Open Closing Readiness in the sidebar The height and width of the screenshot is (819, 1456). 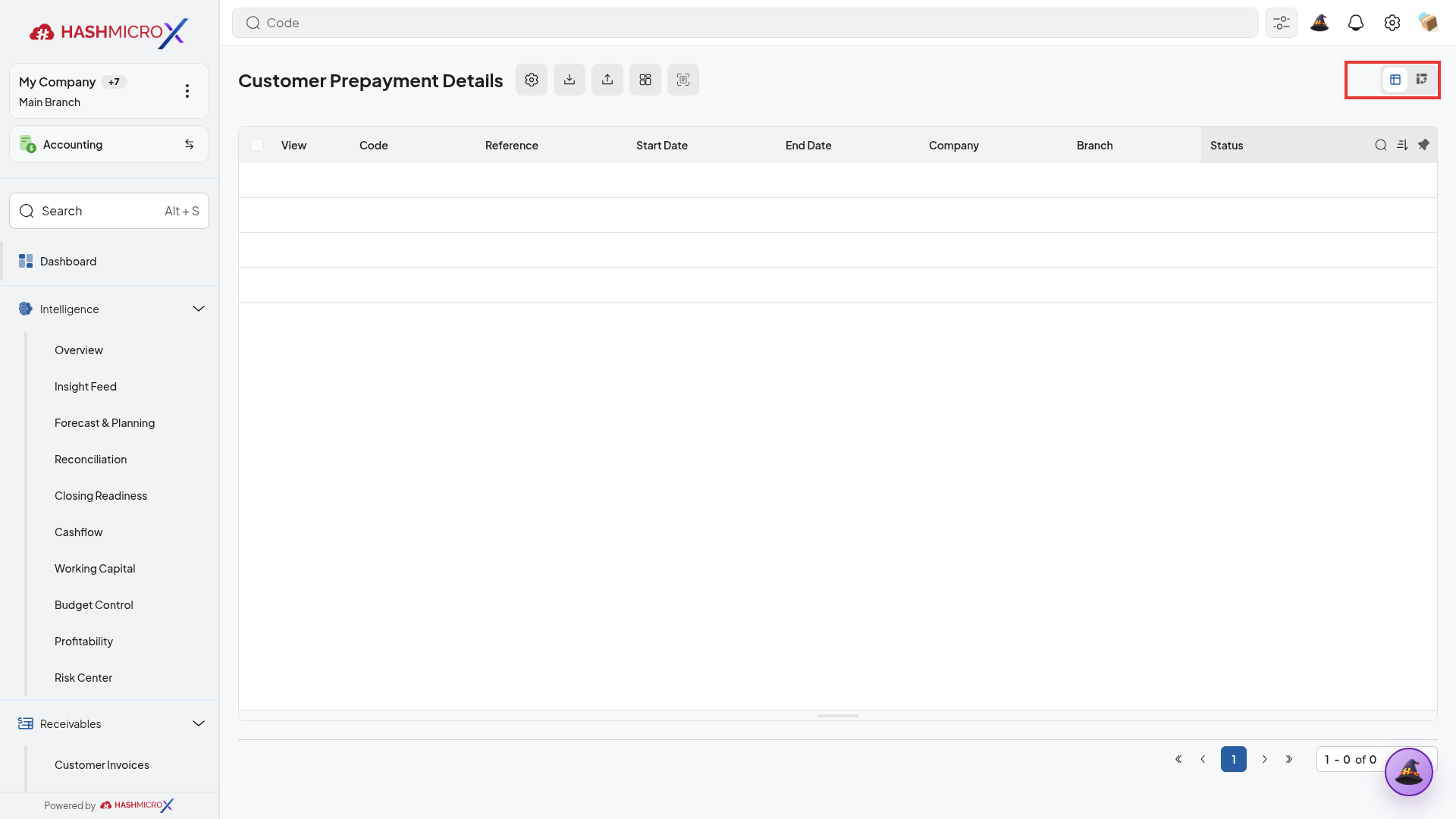pos(101,496)
